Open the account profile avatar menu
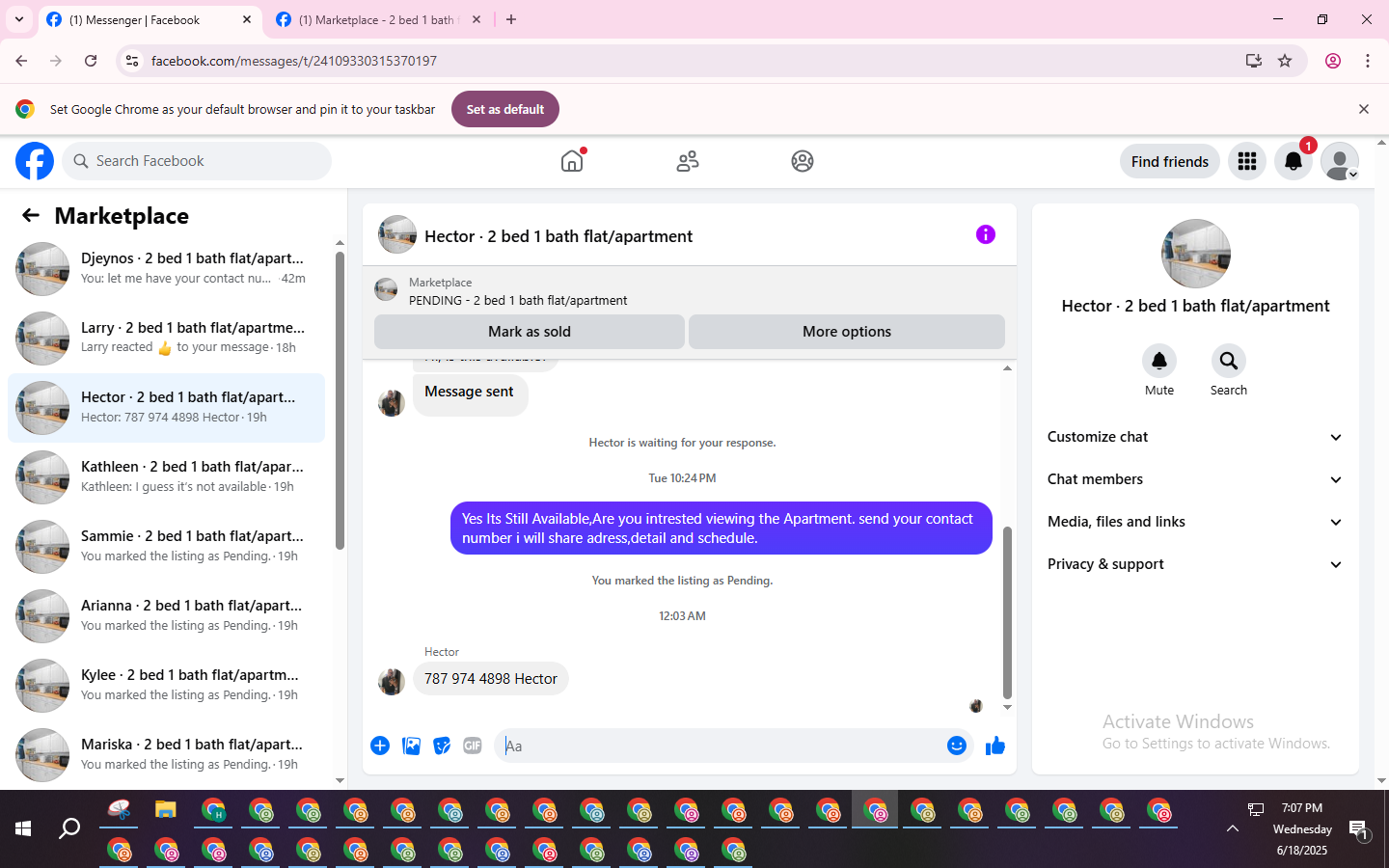This screenshot has height=868, width=1389. coord(1340,161)
